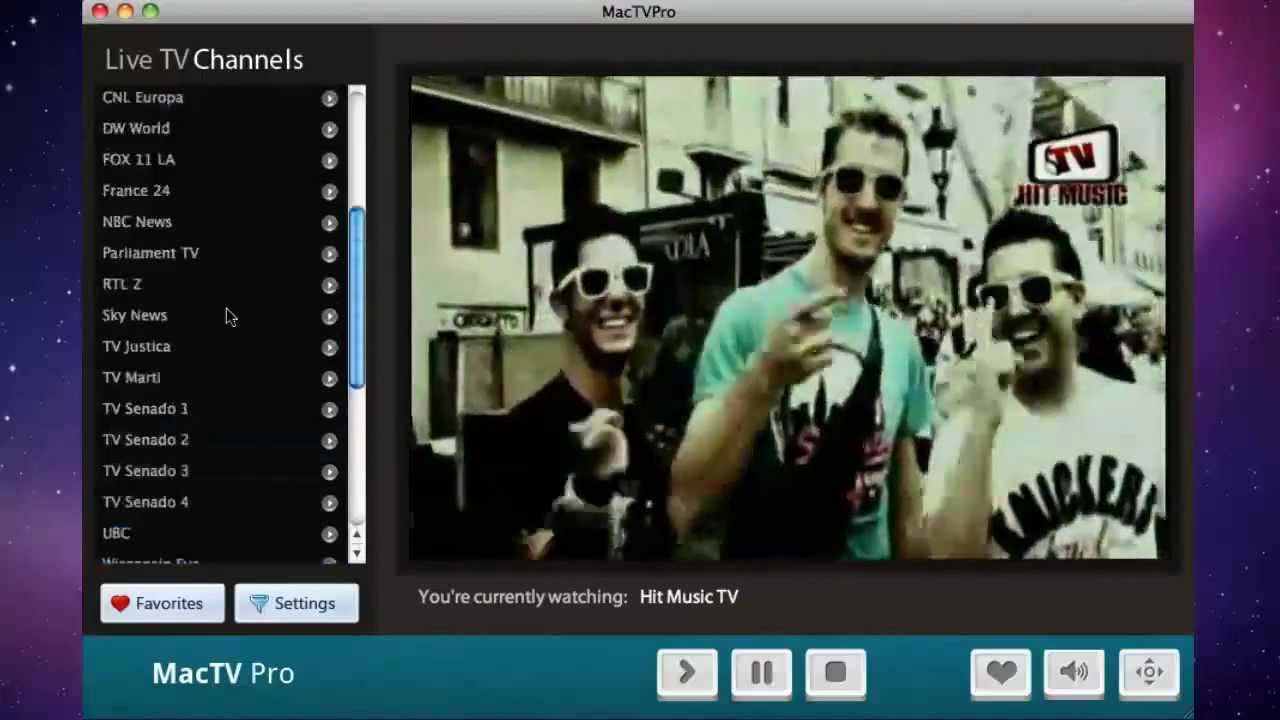Select TV Justica channel name

(137, 346)
